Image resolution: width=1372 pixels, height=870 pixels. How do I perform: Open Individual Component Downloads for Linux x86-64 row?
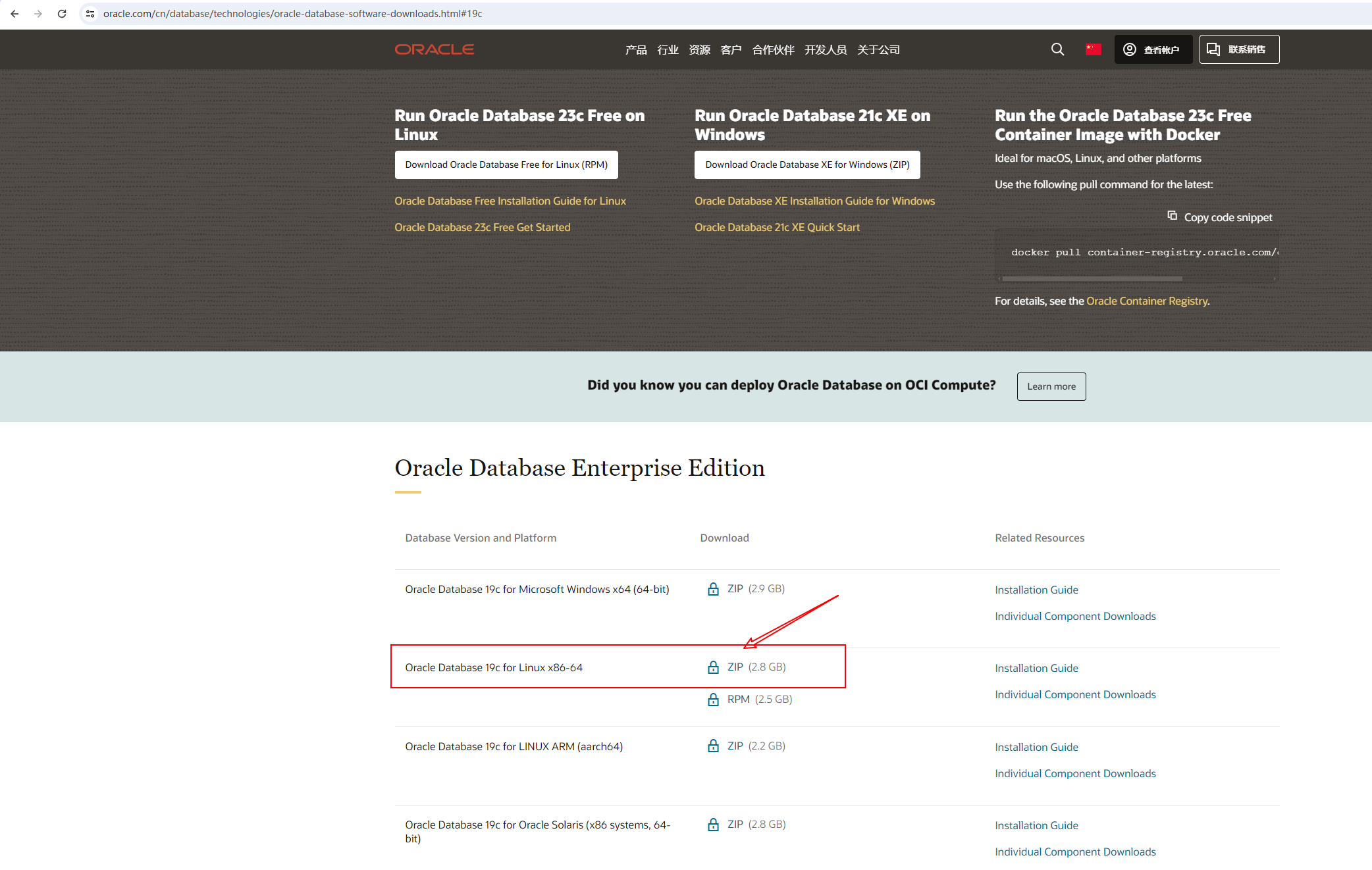[x=1075, y=694]
